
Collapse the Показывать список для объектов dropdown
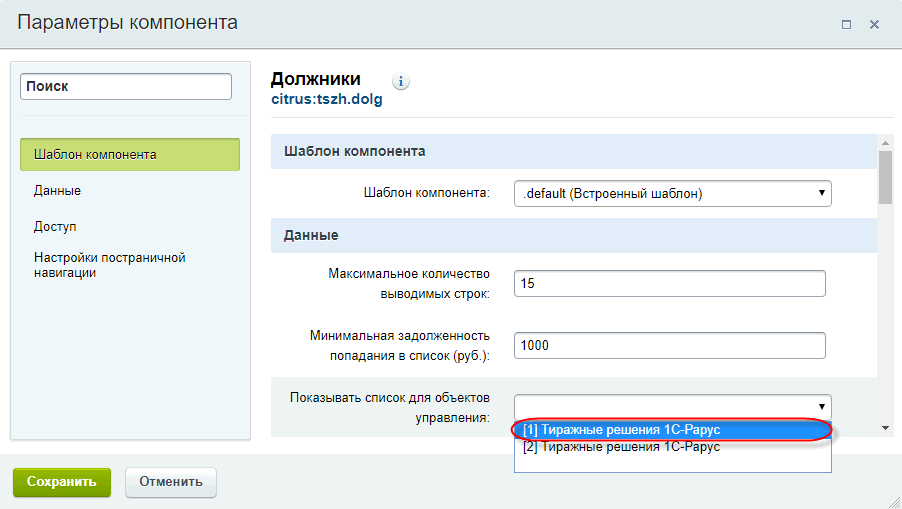pyautogui.click(x=672, y=407)
